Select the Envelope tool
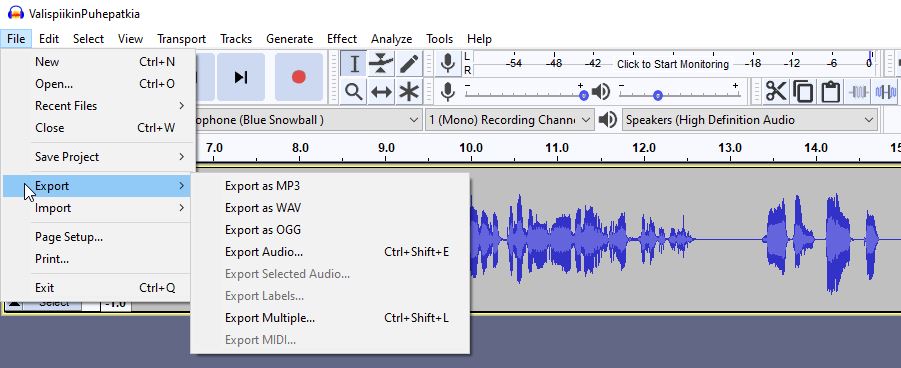Image resolution: width=901 pixels, height=368 pixels. coord(381,63)
